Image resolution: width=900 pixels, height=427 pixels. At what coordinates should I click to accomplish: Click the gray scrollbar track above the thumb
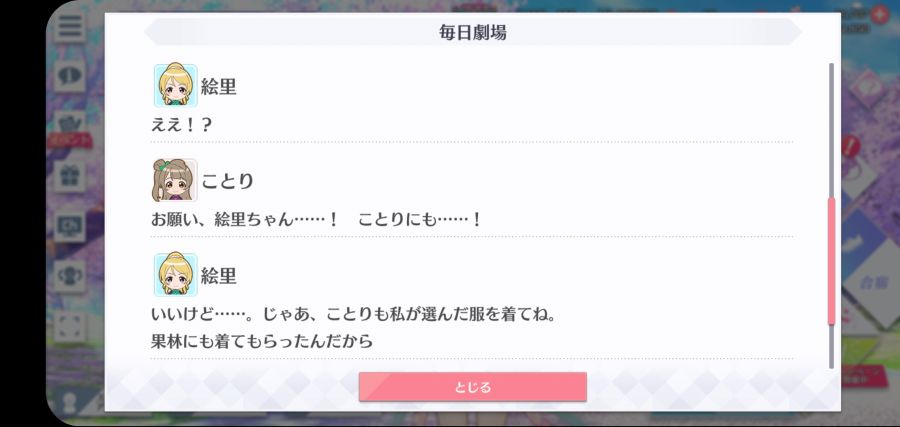coord(831,130)
